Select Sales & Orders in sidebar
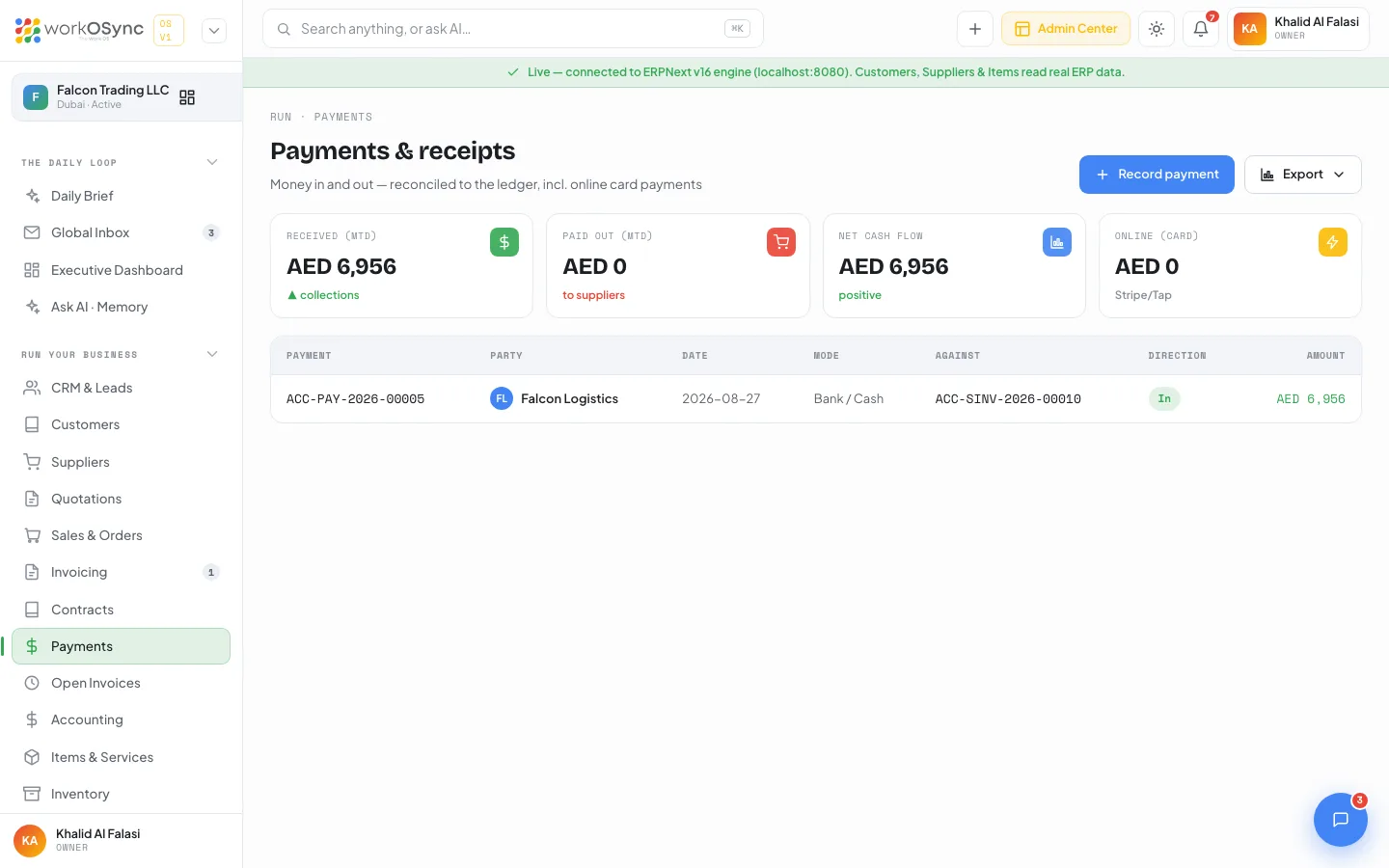The height and width of the screenshot is (868, 1389). [121, 535]
